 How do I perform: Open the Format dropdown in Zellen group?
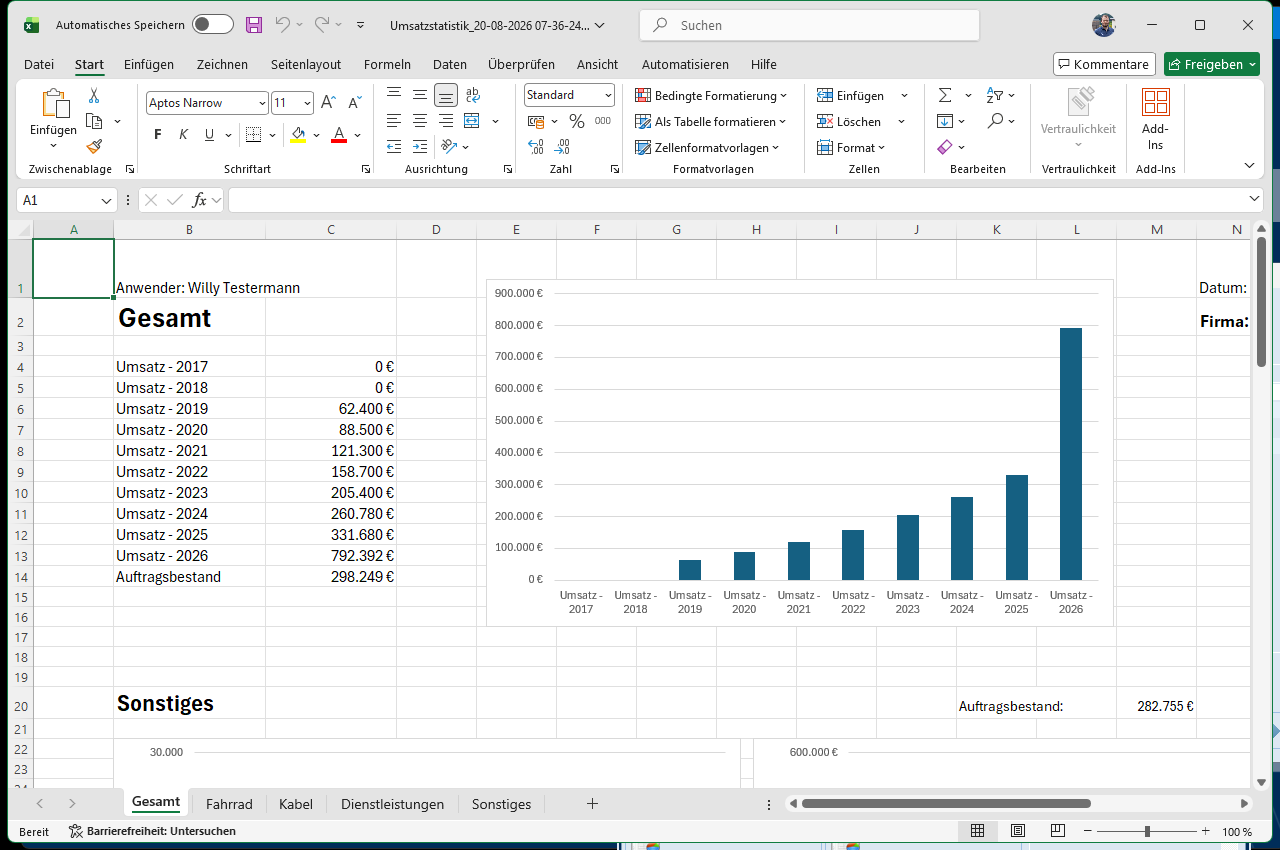tap(851, 147)
